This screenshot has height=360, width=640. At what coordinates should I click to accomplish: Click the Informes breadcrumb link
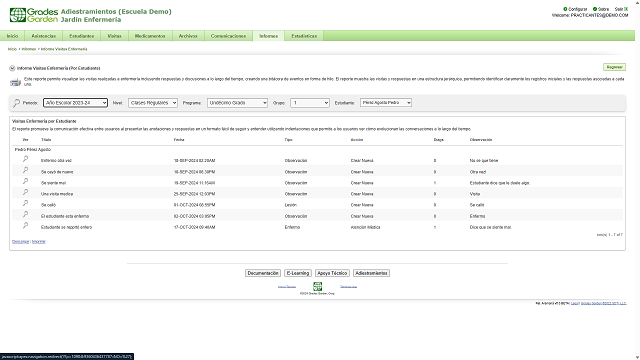[x=29, y=49]
